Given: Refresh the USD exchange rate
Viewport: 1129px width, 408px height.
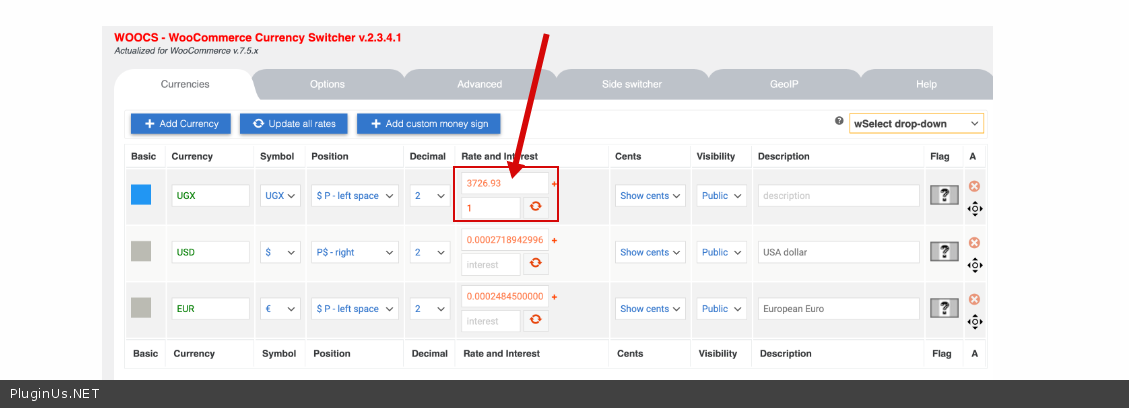Looking at the screenshot, I should click(x=536, y=263).
